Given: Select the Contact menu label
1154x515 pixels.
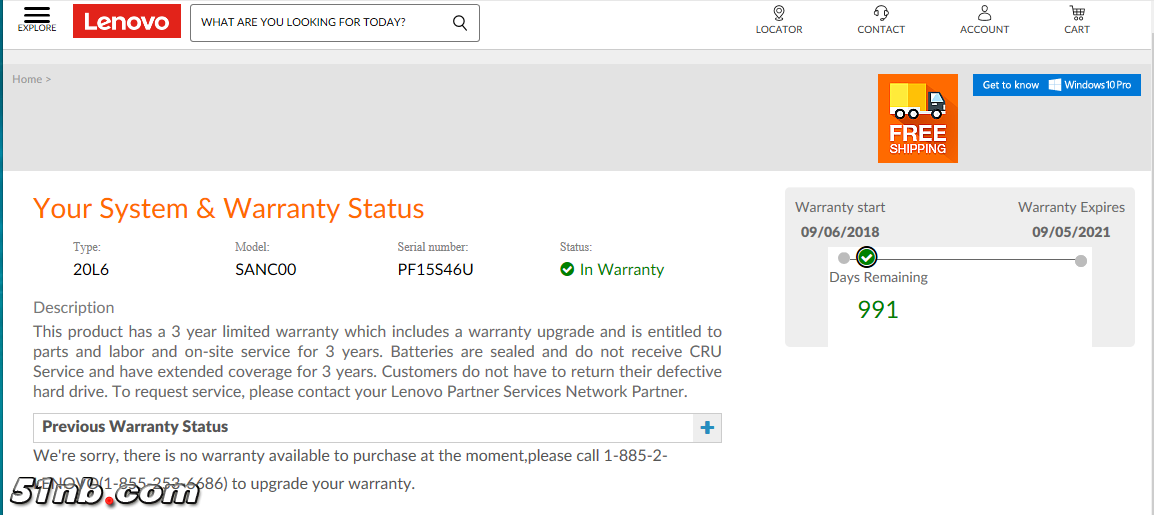Looking at the screenshot, I should click(x=881, y=30).
